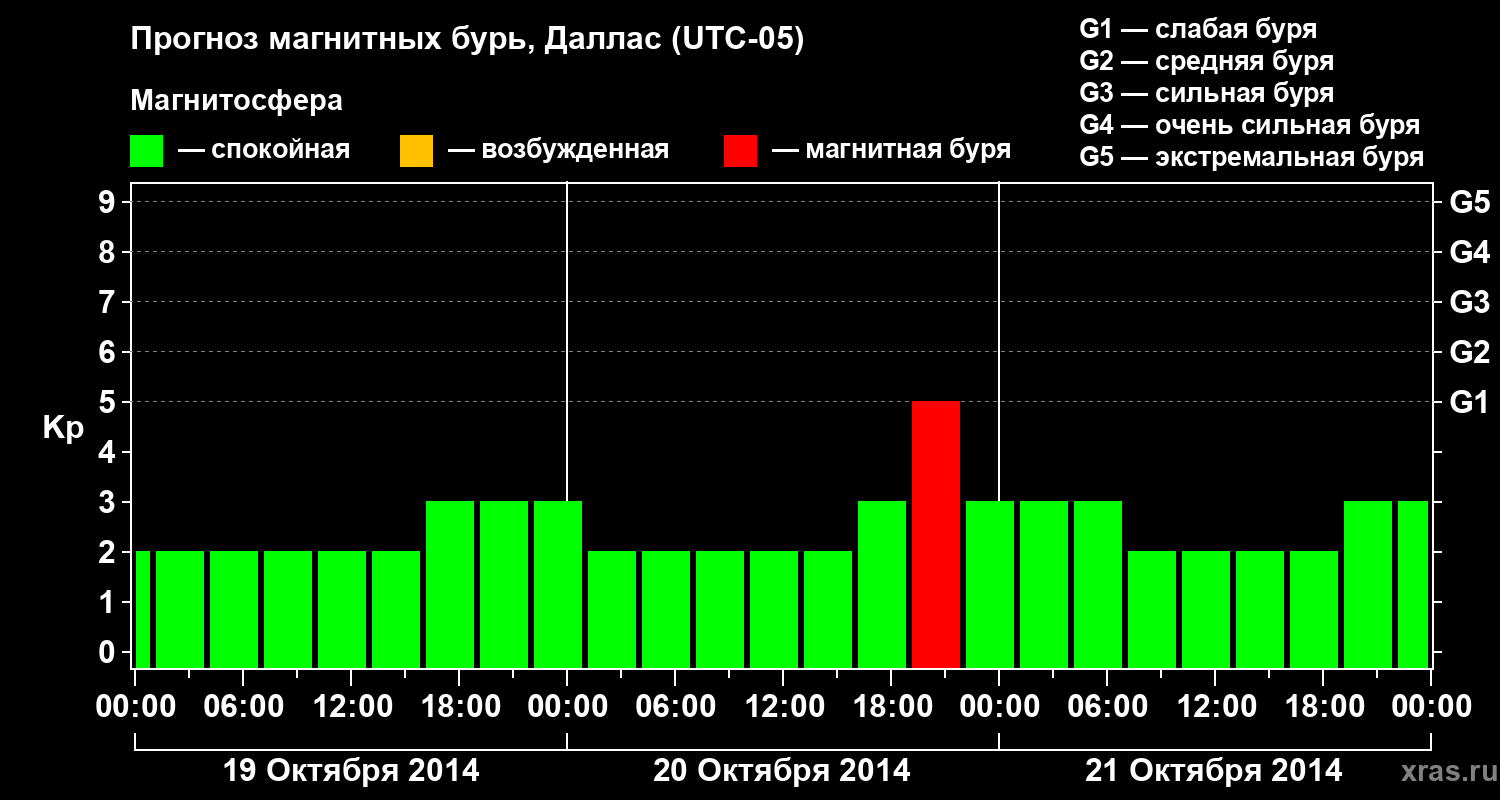Viewport: 1500px width, 800px height.
Task: Click the '— возбужденная' legend label
Action: (x=558, y=150)
